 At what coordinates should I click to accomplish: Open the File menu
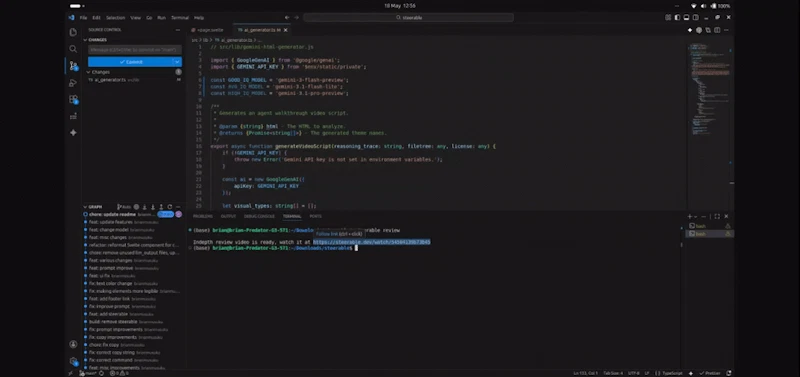pos(83,17)
